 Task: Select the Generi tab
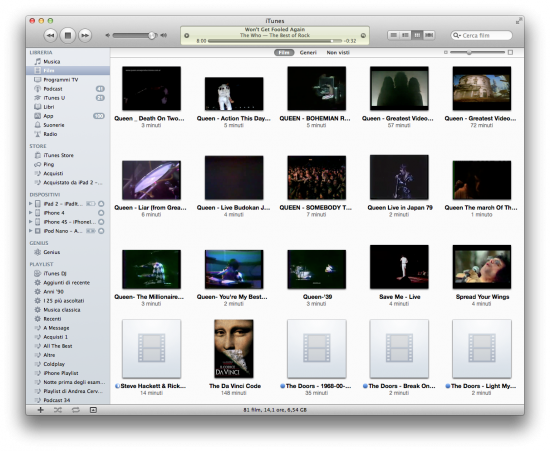tap(308, 53)
